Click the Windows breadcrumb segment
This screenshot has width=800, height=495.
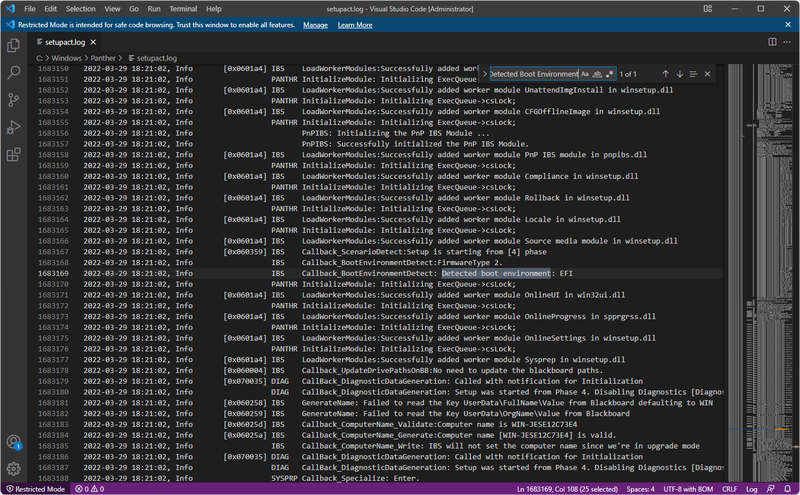click(66, 58)
